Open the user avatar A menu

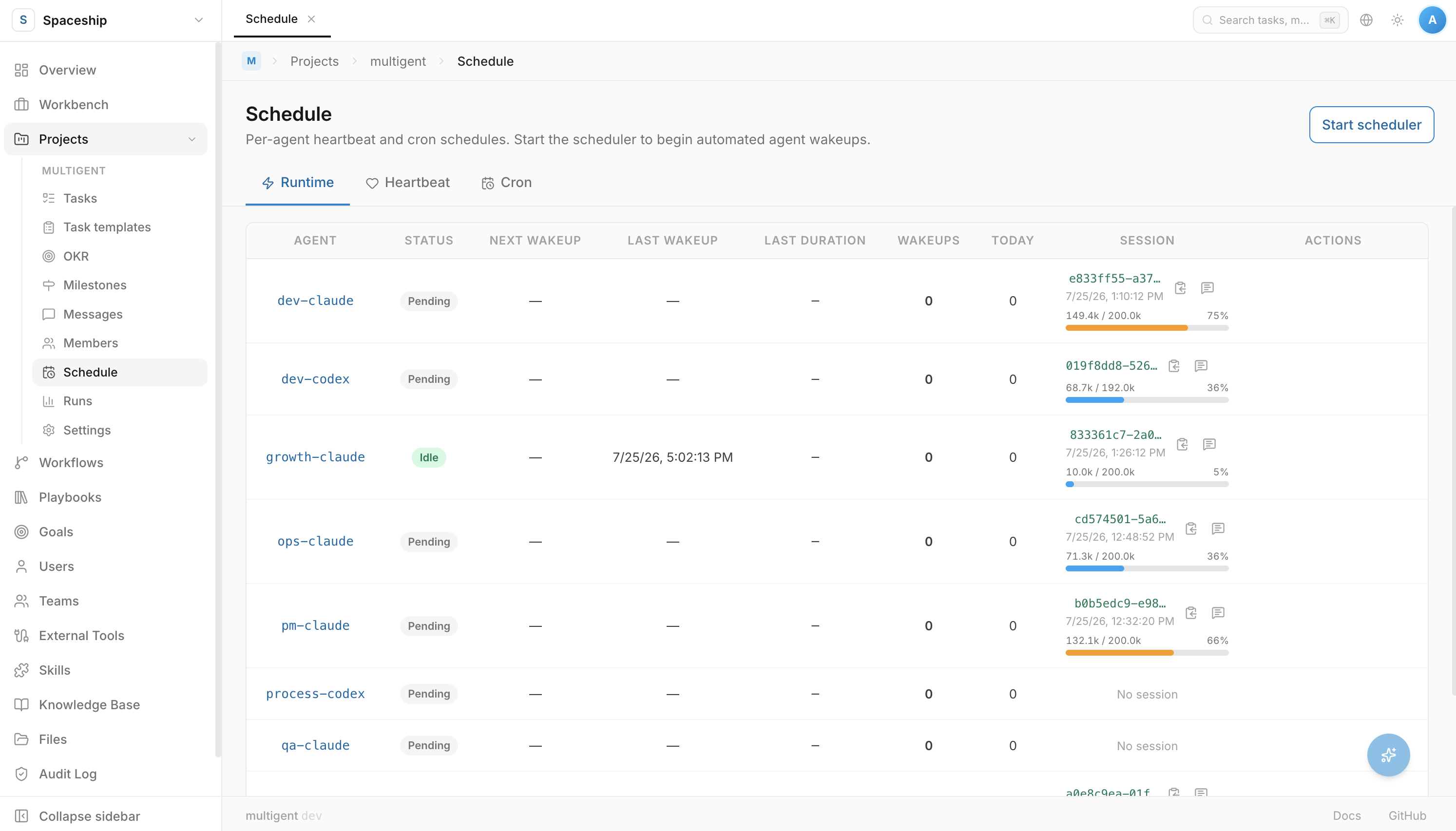coord(1432,20)
